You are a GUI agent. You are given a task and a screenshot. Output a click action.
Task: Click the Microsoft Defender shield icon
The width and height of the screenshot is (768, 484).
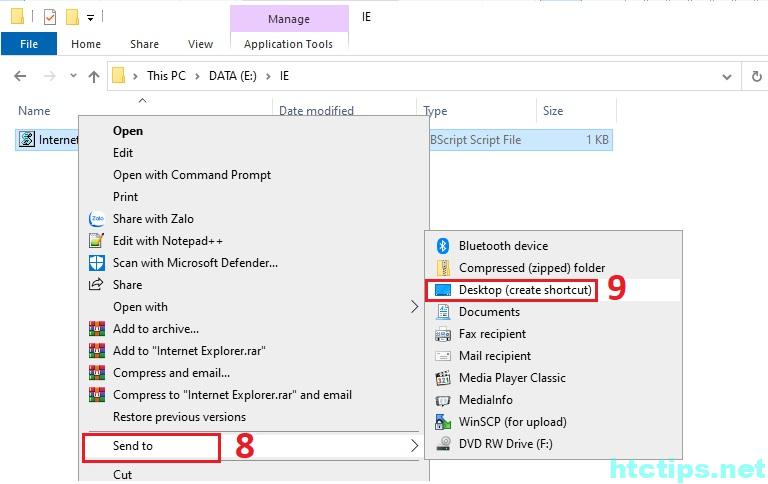(x=97, y=263)
